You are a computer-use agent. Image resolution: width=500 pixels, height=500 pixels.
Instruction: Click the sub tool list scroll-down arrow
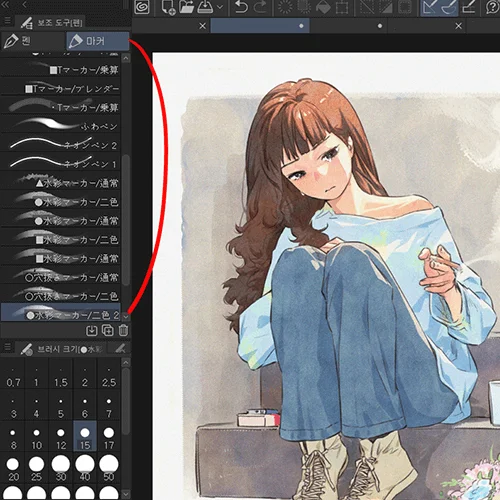(126, 316)
